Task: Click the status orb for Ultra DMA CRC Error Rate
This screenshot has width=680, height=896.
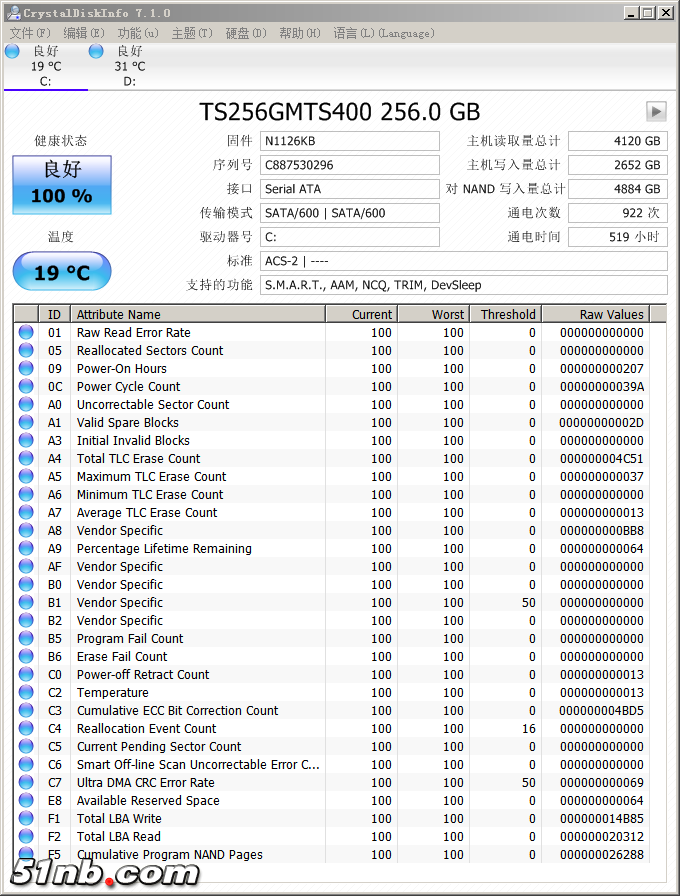Action: pos(26,782)
